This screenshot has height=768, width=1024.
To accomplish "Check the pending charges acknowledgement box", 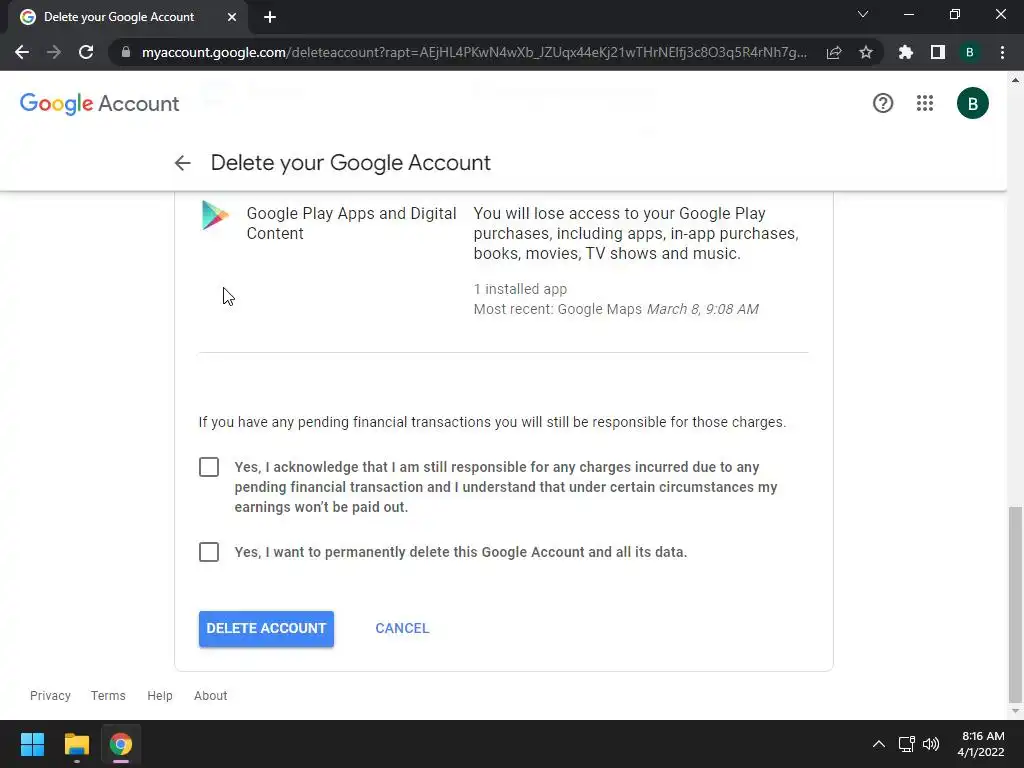I will coord(209,467).
